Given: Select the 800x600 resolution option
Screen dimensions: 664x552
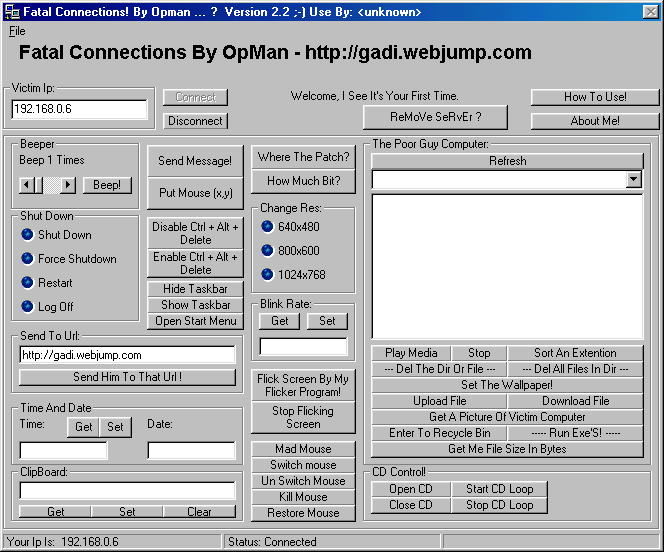Looking at the screenshot, I should [x=267, y=251].
